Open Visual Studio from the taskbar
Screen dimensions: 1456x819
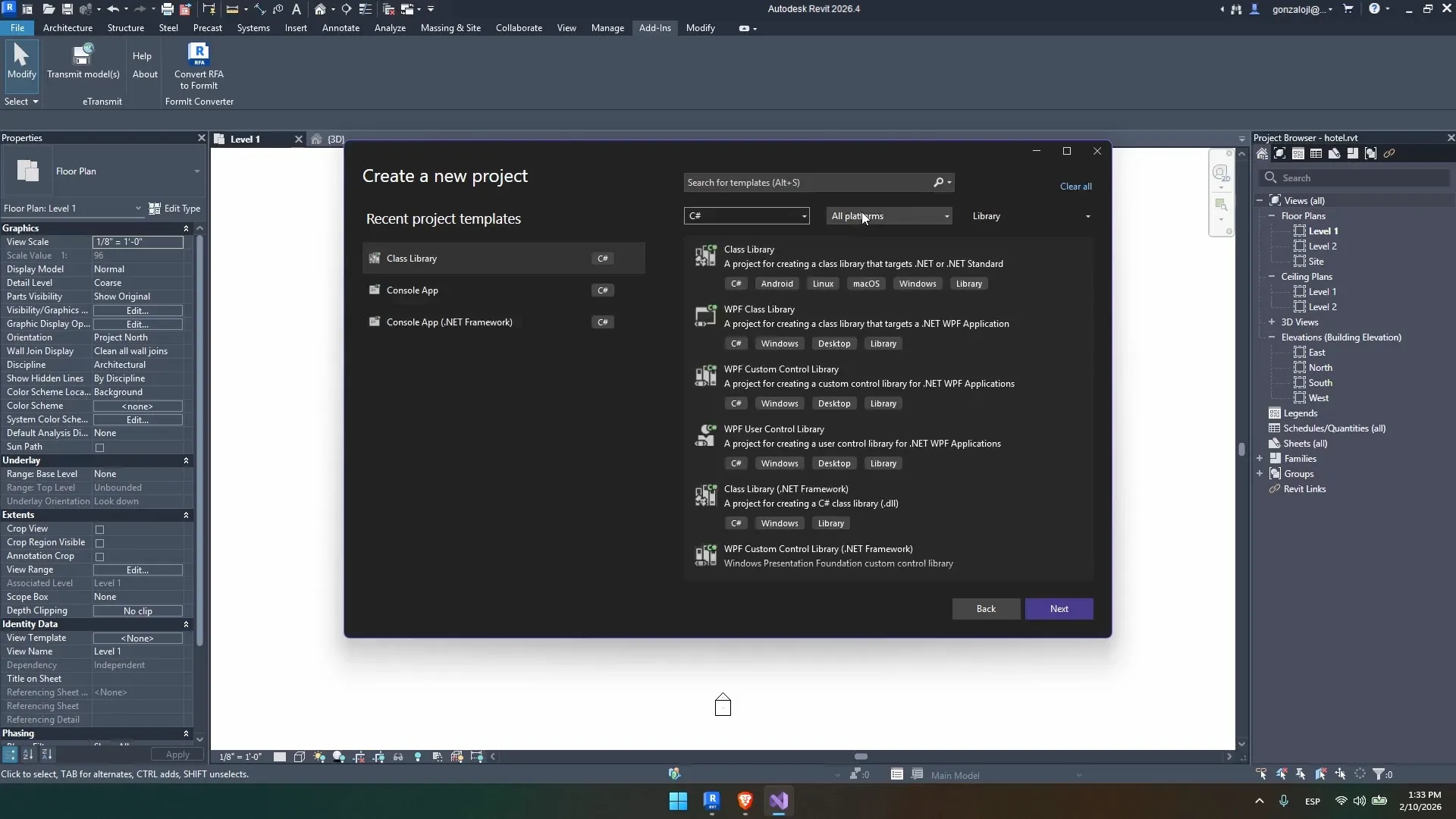[x=779, y=801]
